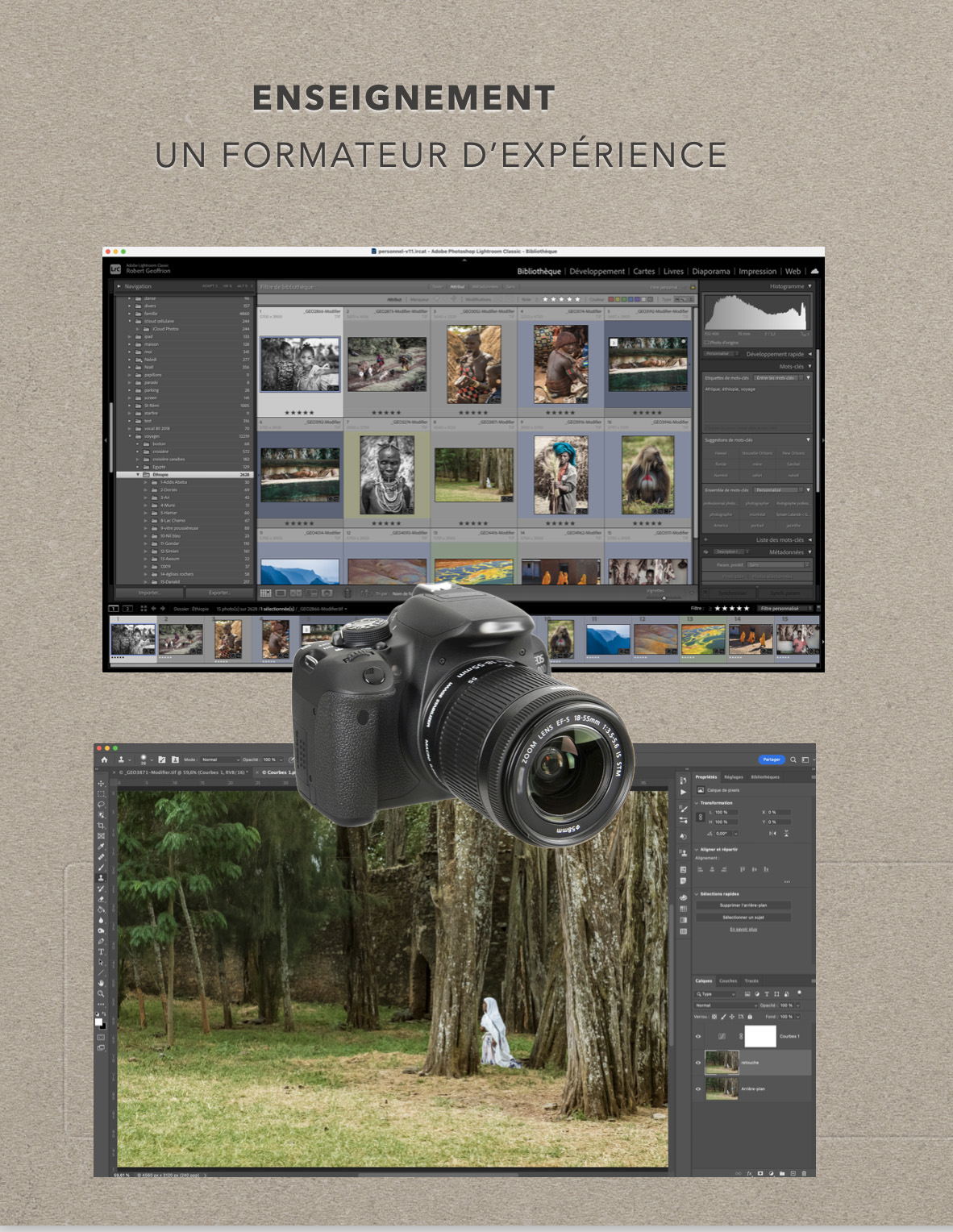Open the blending Mode dropdown set to Normal
The image size is (953, 1232).
point(220,760)
